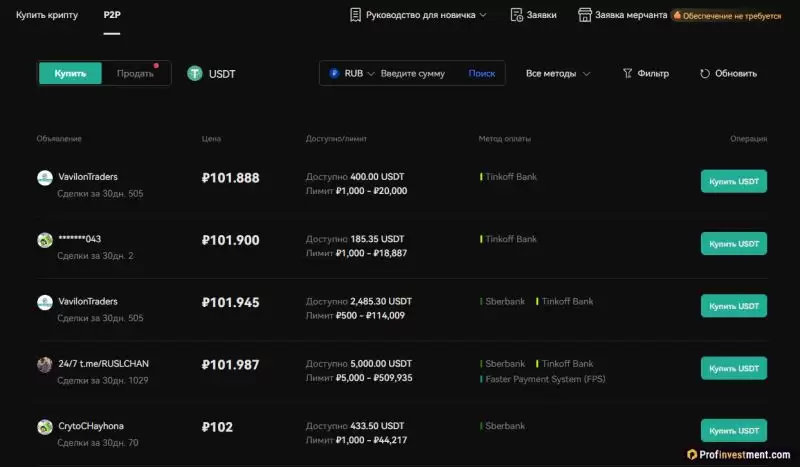Click the merchant application shop icon
This screenshot has width=800, height=467.
click(585, 15)
